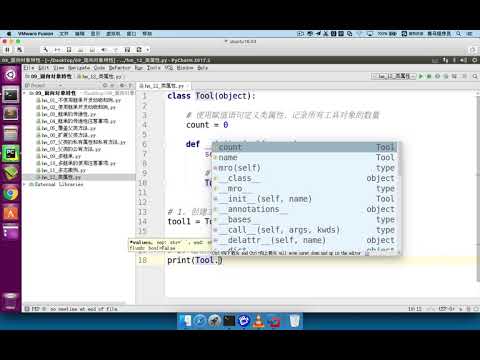Image resolution: width=480 pixels, height=360 pixels.
Task: Open PyCharm Help menu
Action: [202, 68]
